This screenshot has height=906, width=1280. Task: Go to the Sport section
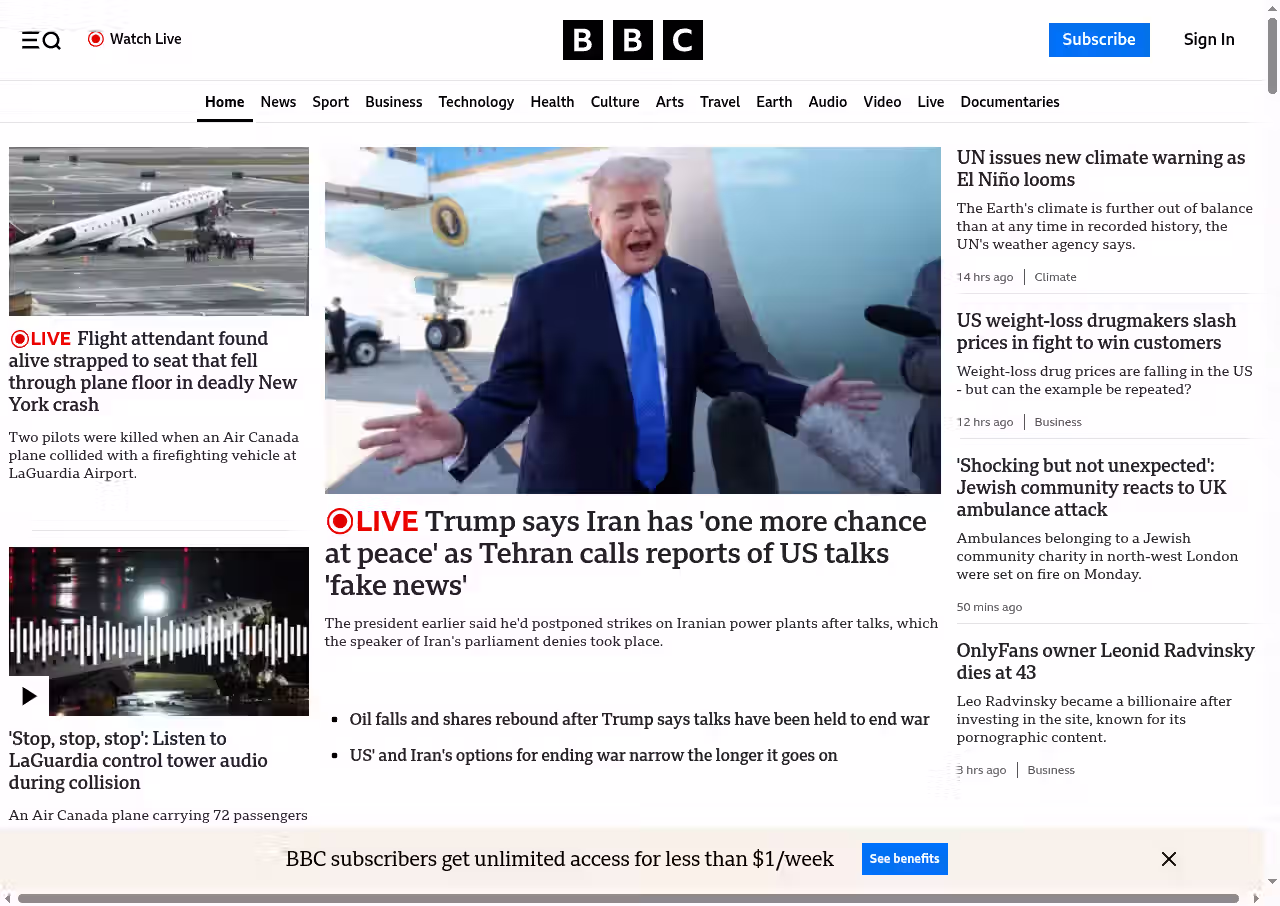330,102
